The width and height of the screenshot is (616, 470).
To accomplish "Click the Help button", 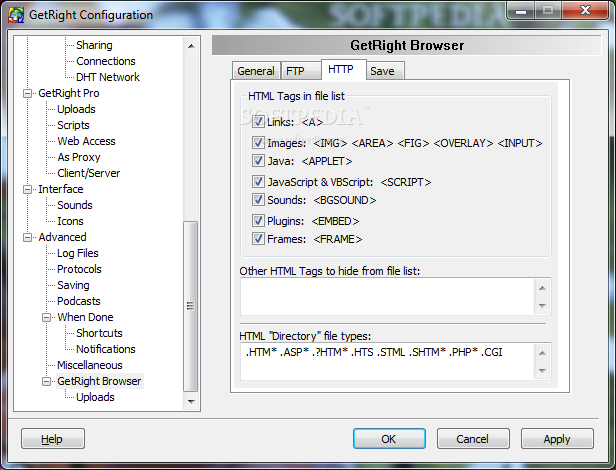I will (x=53, y=439).
